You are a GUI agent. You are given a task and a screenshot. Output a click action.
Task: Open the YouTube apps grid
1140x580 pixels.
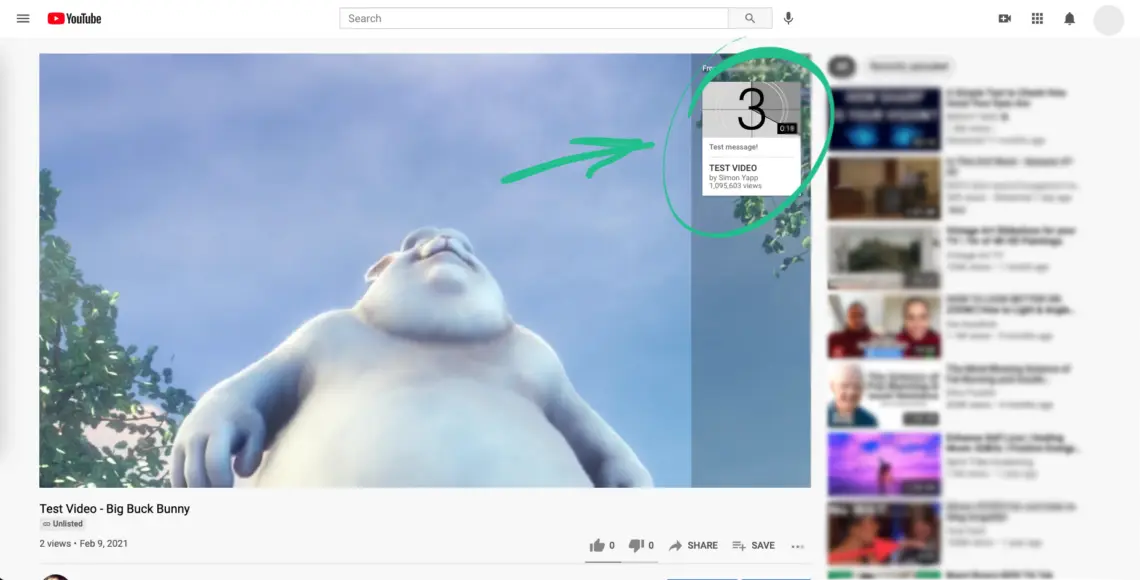click(1037, 19)
